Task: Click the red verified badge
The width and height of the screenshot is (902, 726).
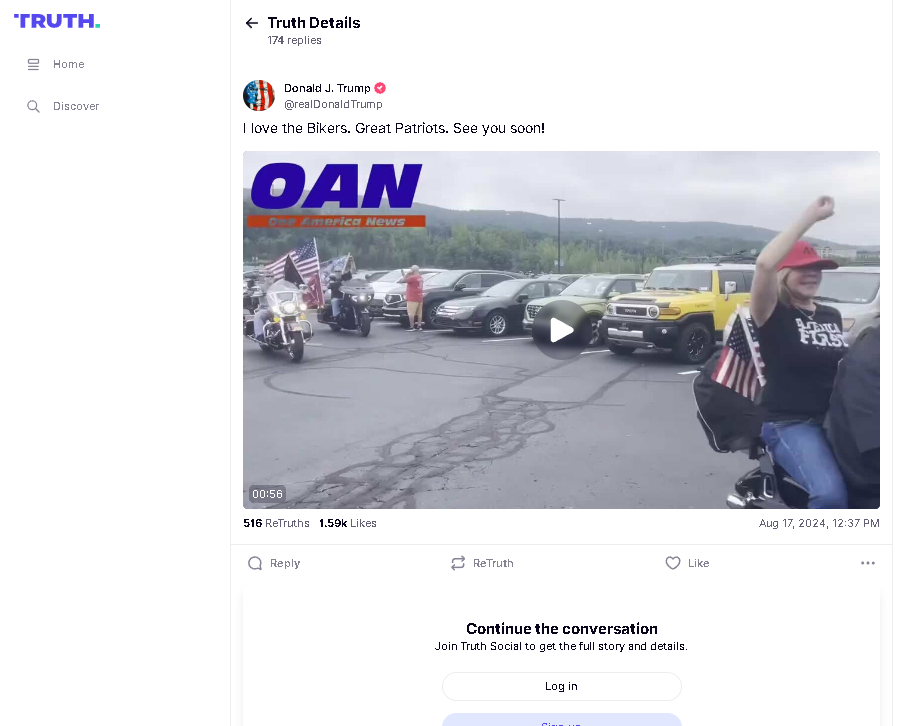Action: [x=380, y=88]
